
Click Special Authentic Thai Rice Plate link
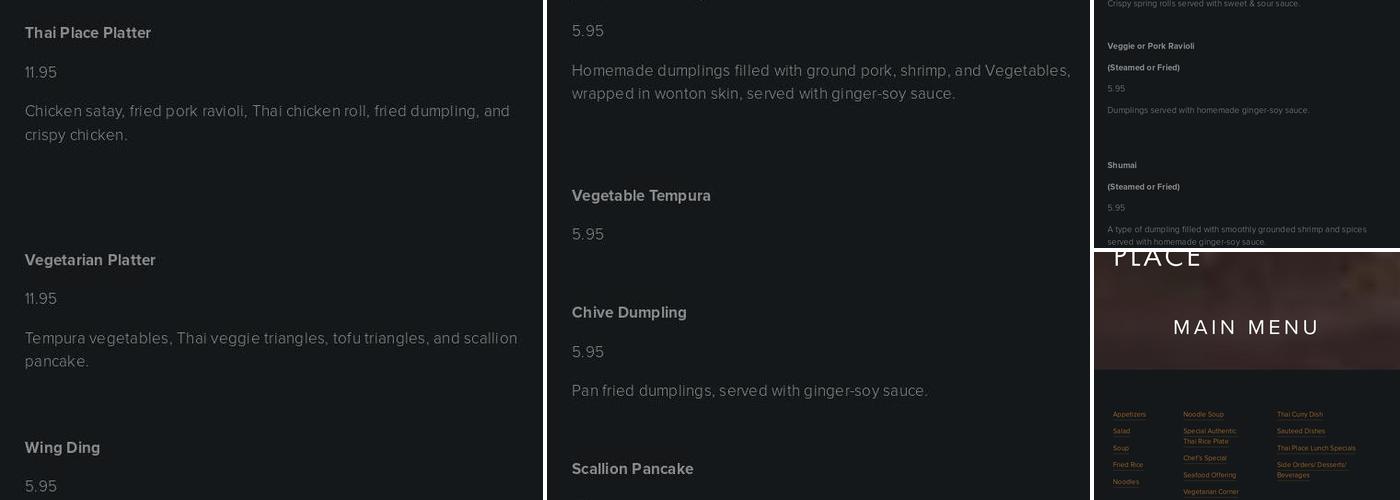click(x=1209, y=436)
